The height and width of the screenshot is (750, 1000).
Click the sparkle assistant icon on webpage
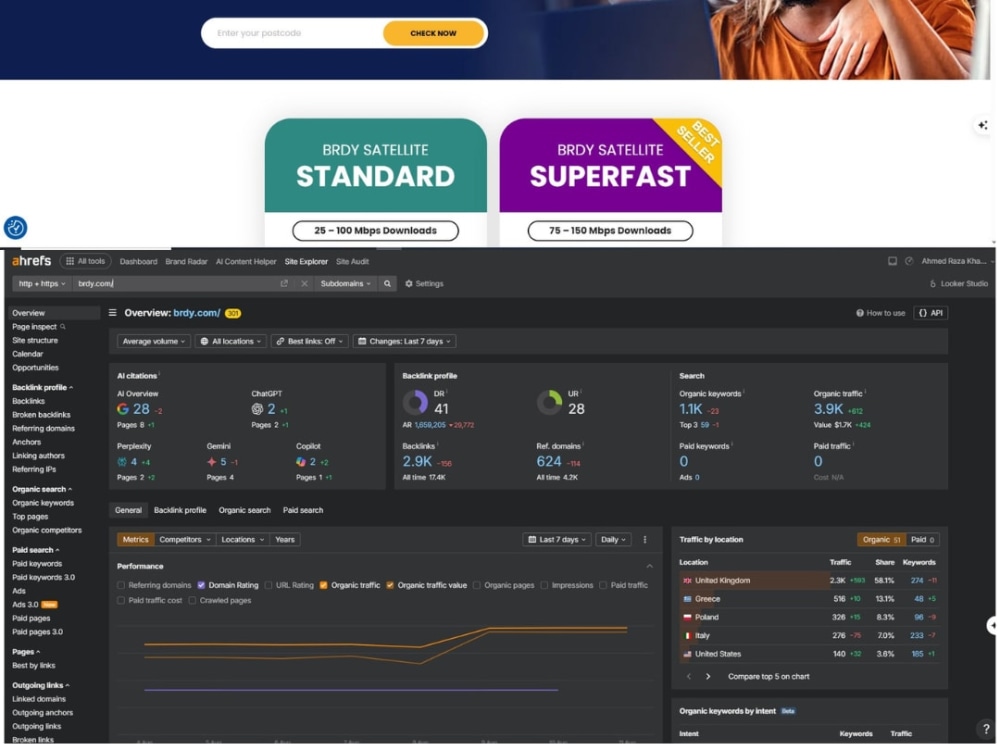[983, 126]
